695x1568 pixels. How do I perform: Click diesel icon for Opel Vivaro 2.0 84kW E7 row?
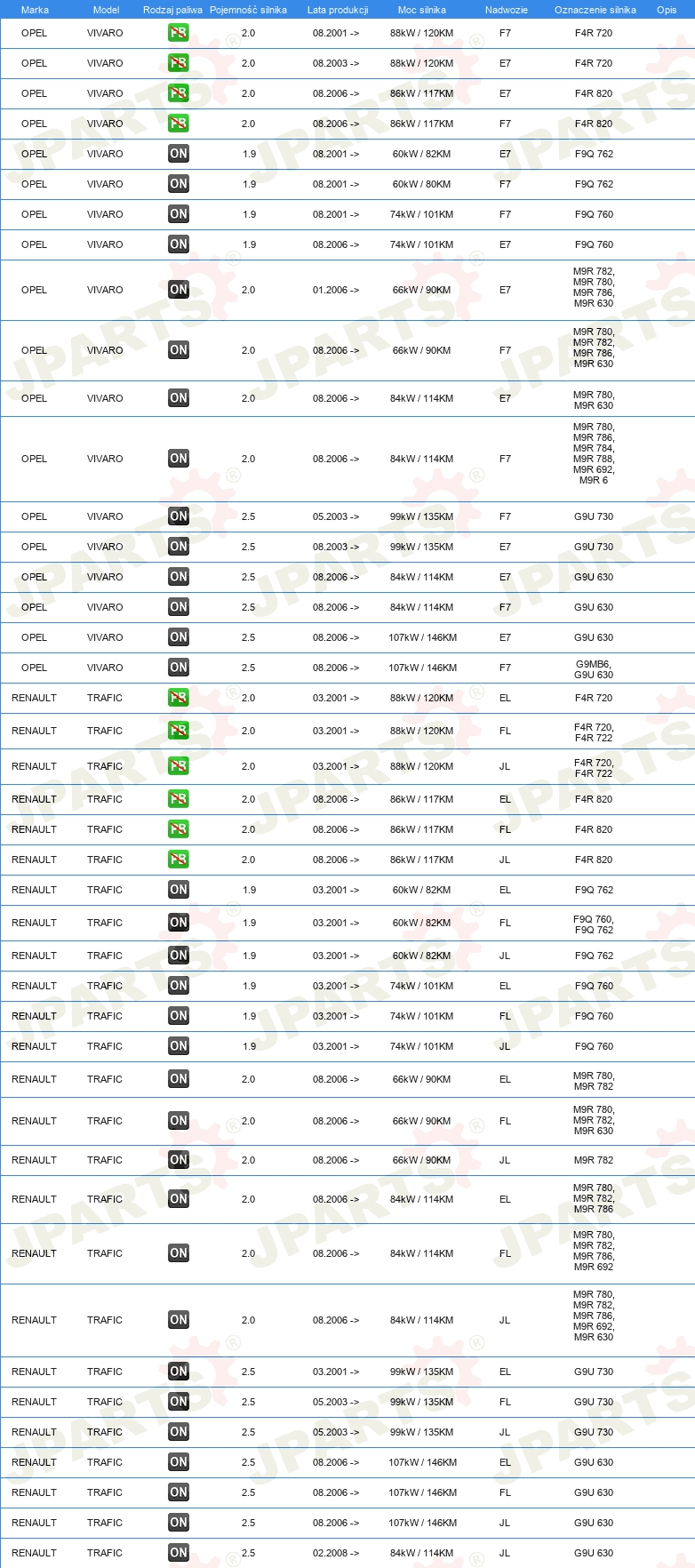(179, 398)
